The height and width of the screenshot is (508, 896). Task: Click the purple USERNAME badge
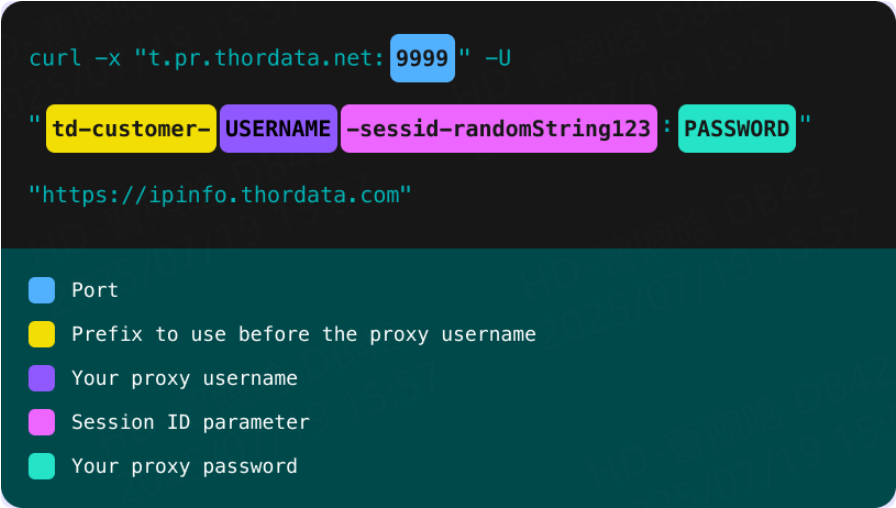pos(278,128)
